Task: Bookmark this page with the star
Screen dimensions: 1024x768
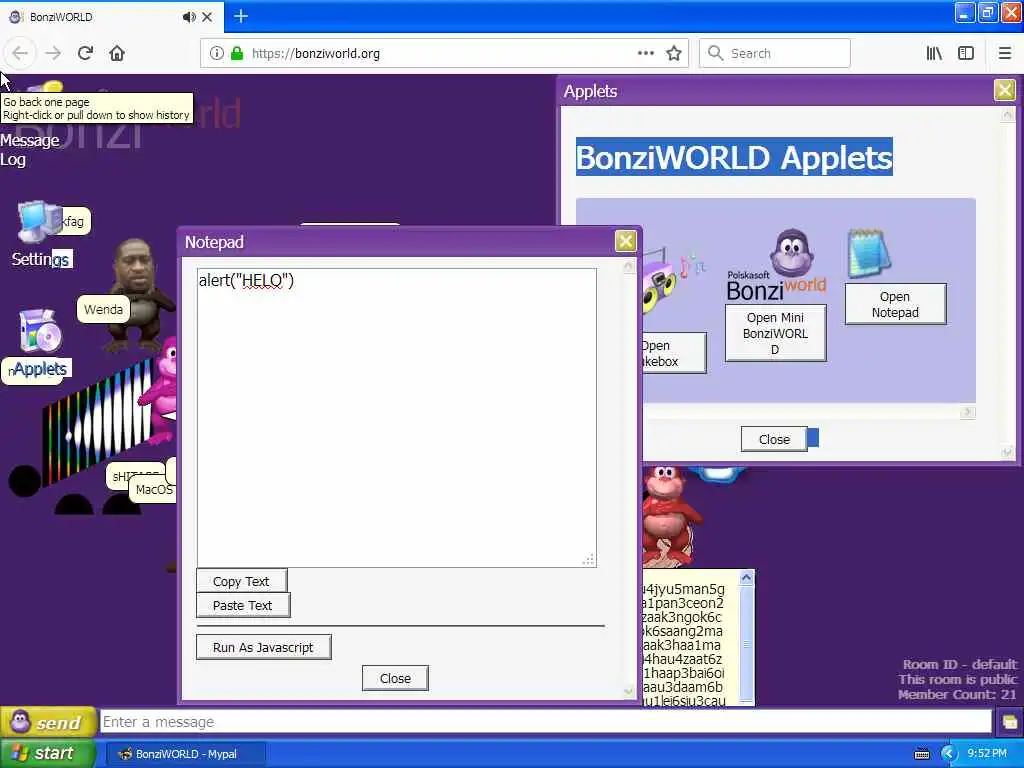Action: [674, 53]
